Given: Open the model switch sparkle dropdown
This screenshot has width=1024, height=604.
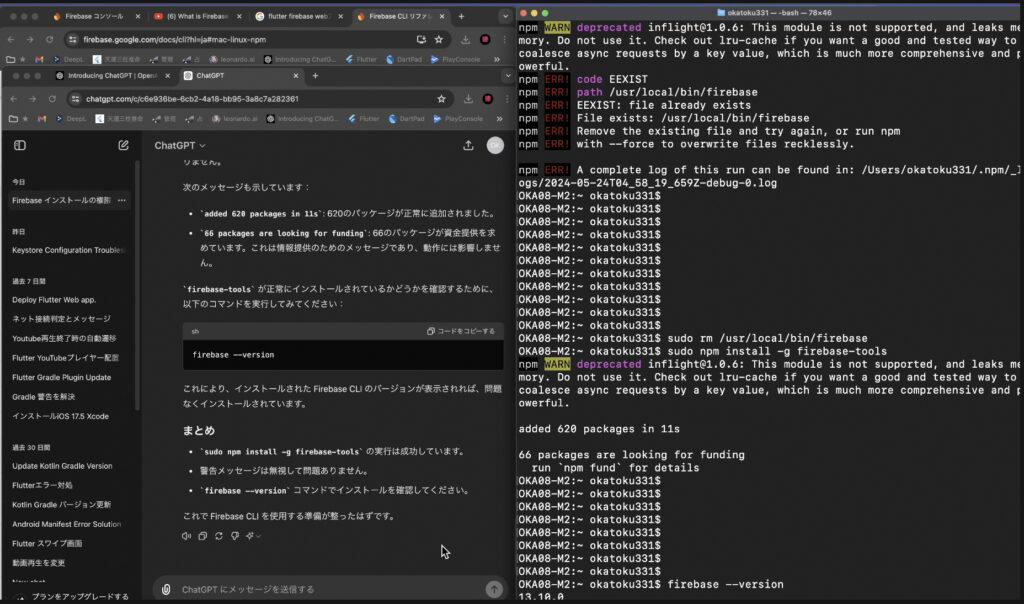Looking at the screenshot, I should 253,536.
